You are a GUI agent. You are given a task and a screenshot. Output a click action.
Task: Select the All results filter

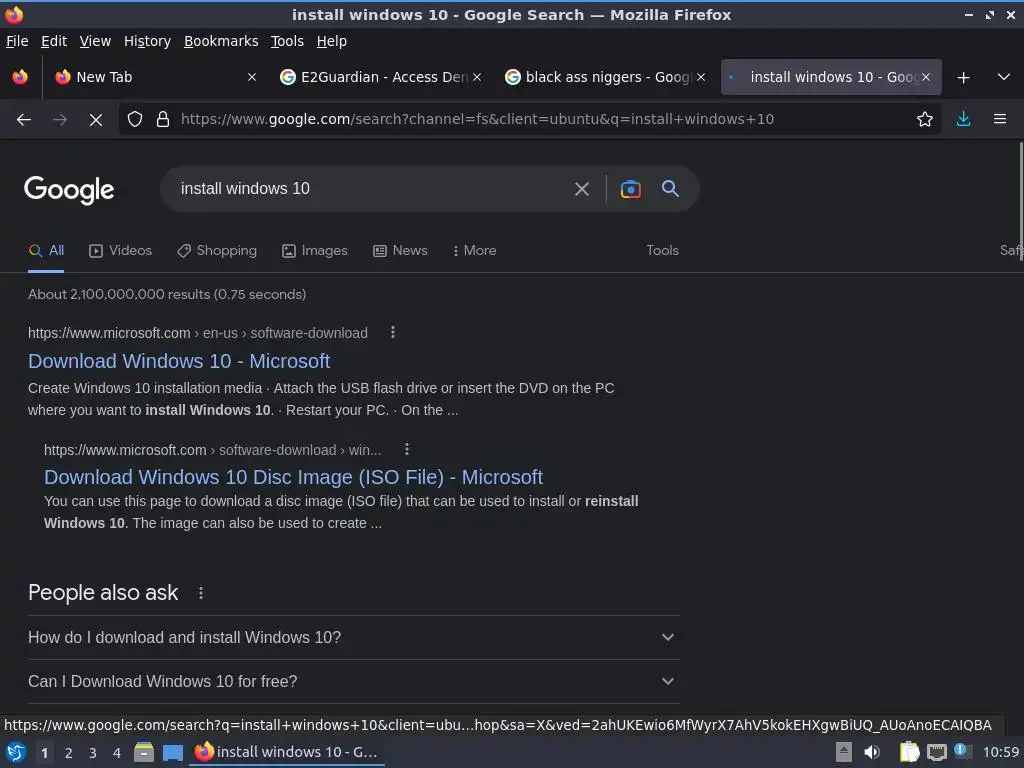pos(46,251)
